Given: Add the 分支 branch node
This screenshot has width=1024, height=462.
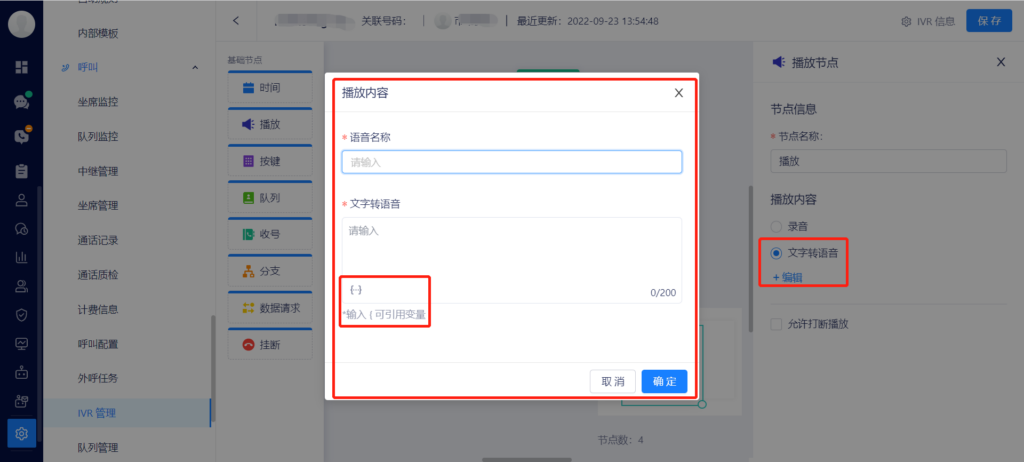Looking at the screenshot, I should point(270,271).
